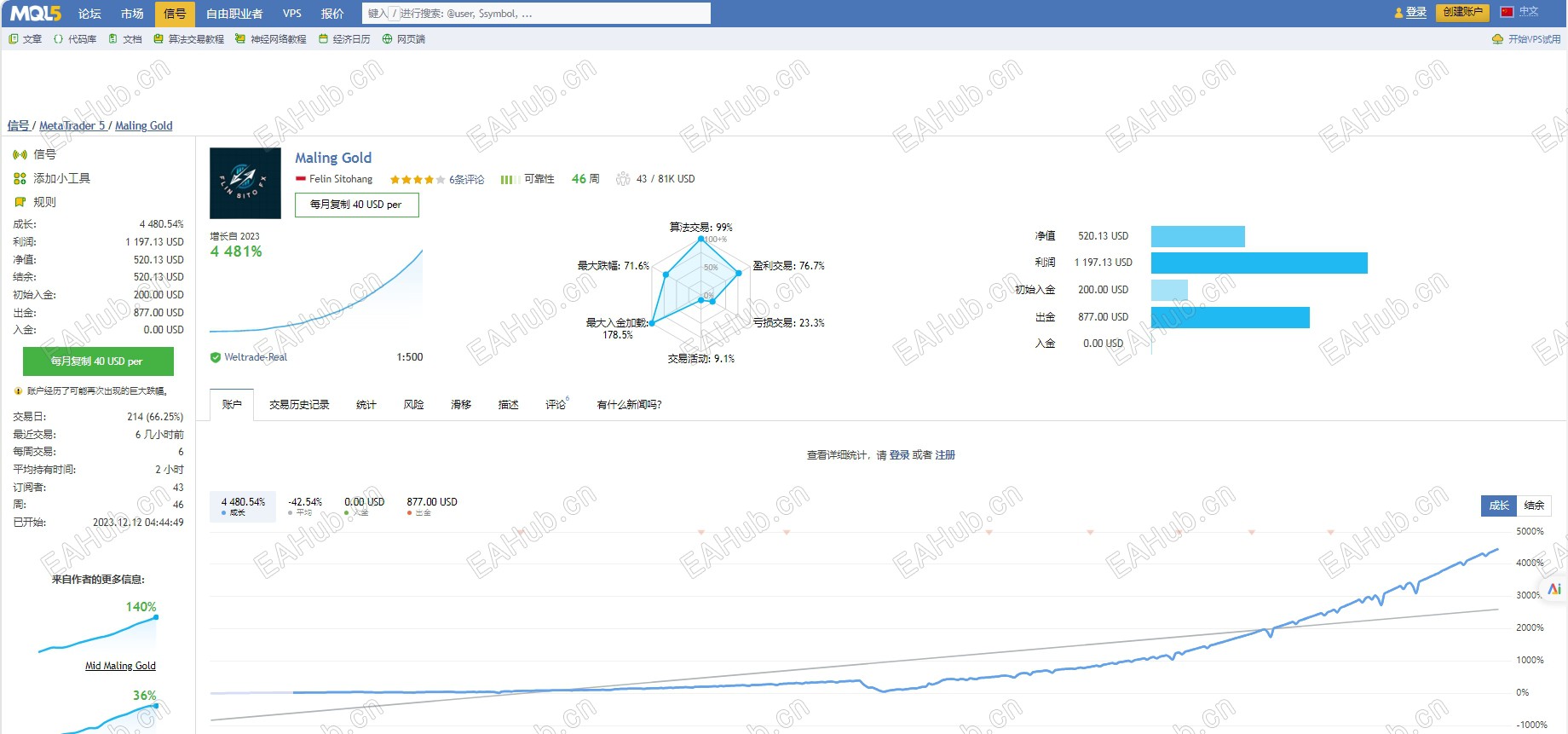Image resolution: width=1568 pixels, height=734 pixels.
Task: Switch to the 评论 tab
Action: tap(556, 404)
